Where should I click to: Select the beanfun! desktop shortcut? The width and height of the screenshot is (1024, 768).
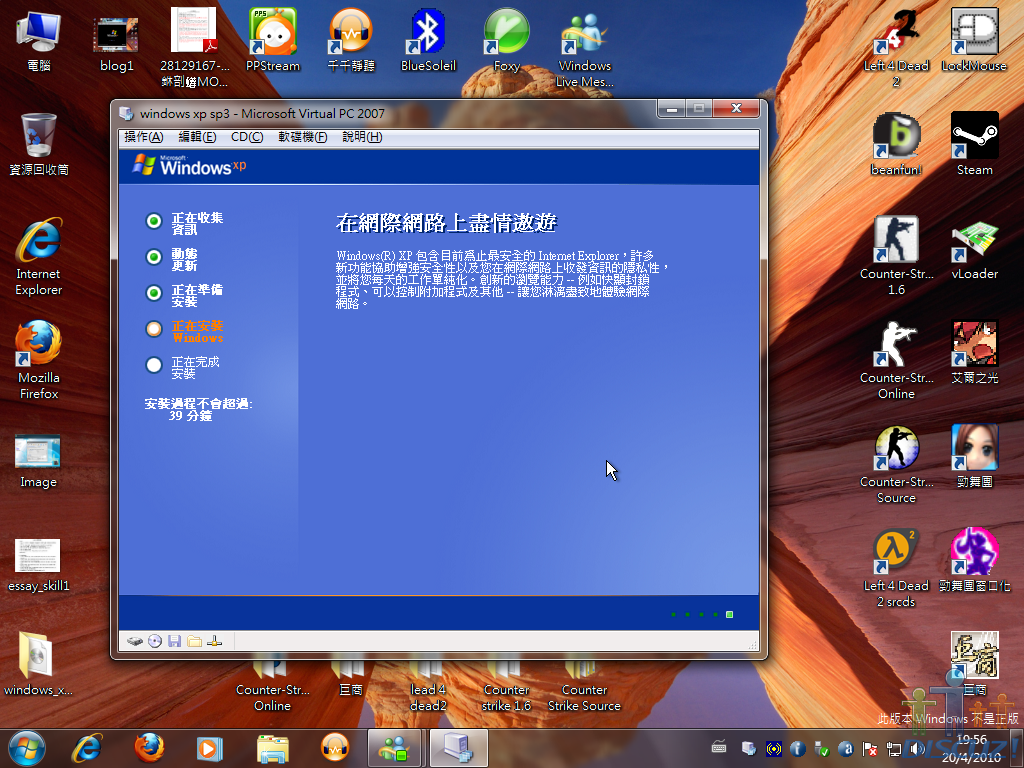coord(896,144)
